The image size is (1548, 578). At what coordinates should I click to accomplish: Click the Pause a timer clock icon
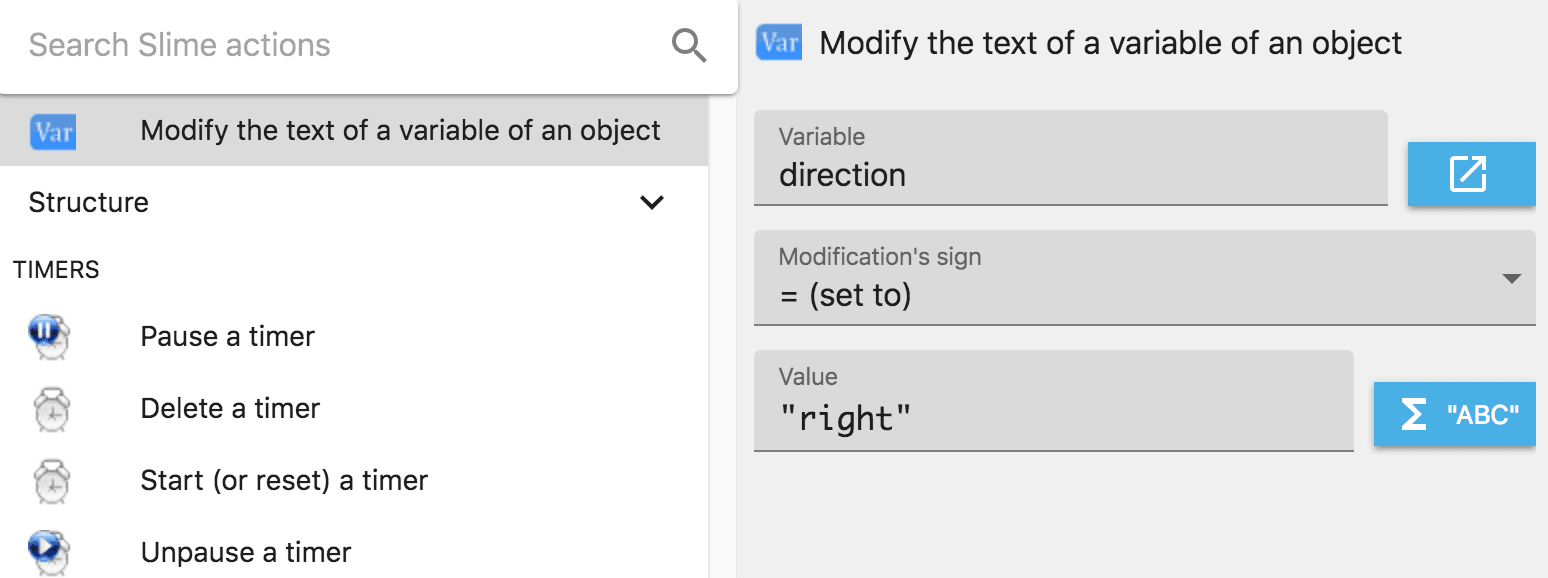tap(50, 337)
